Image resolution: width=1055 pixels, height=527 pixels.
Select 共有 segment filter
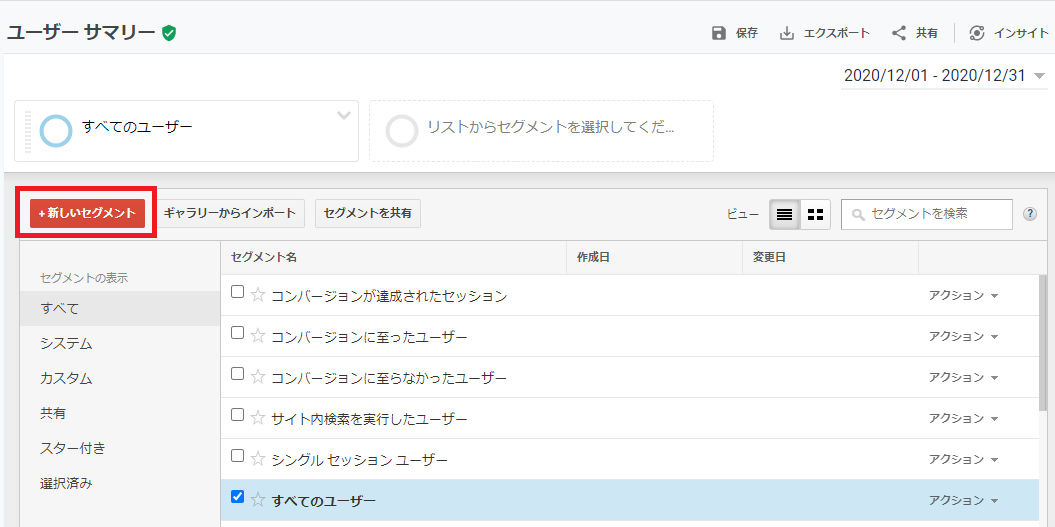click(120, 413)
